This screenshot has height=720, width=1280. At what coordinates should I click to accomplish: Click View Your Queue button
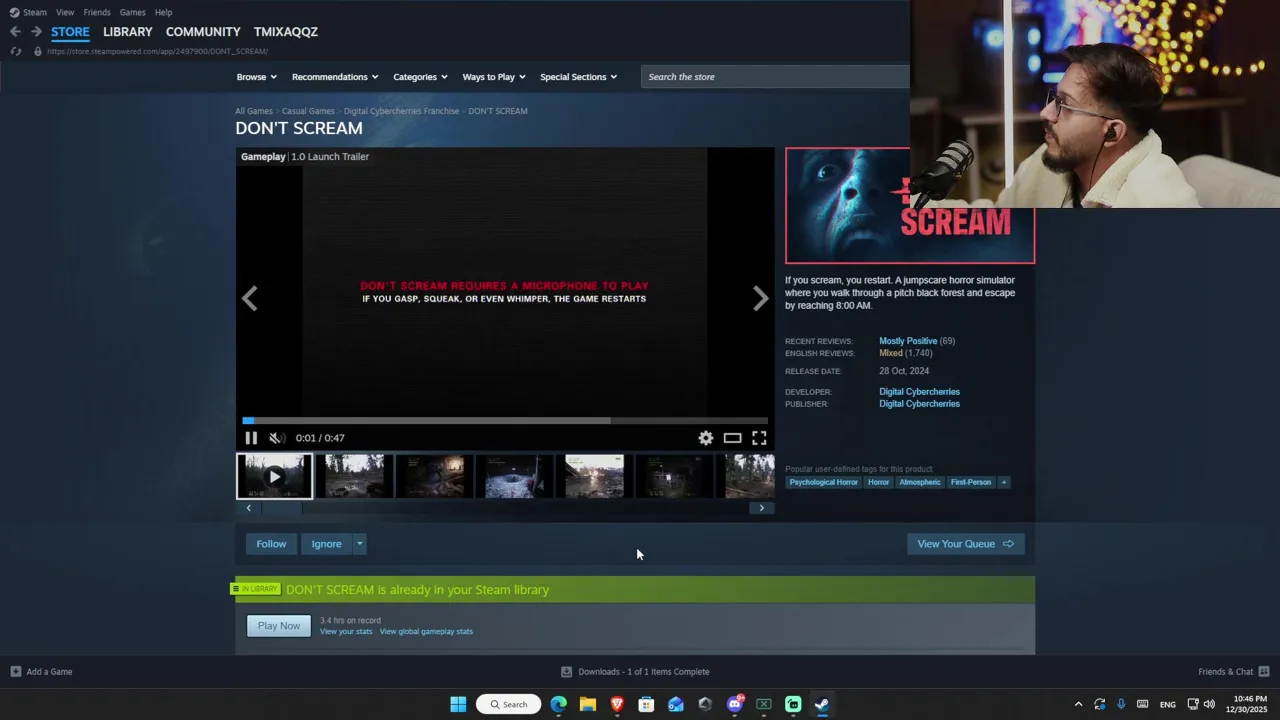point(966,544)
